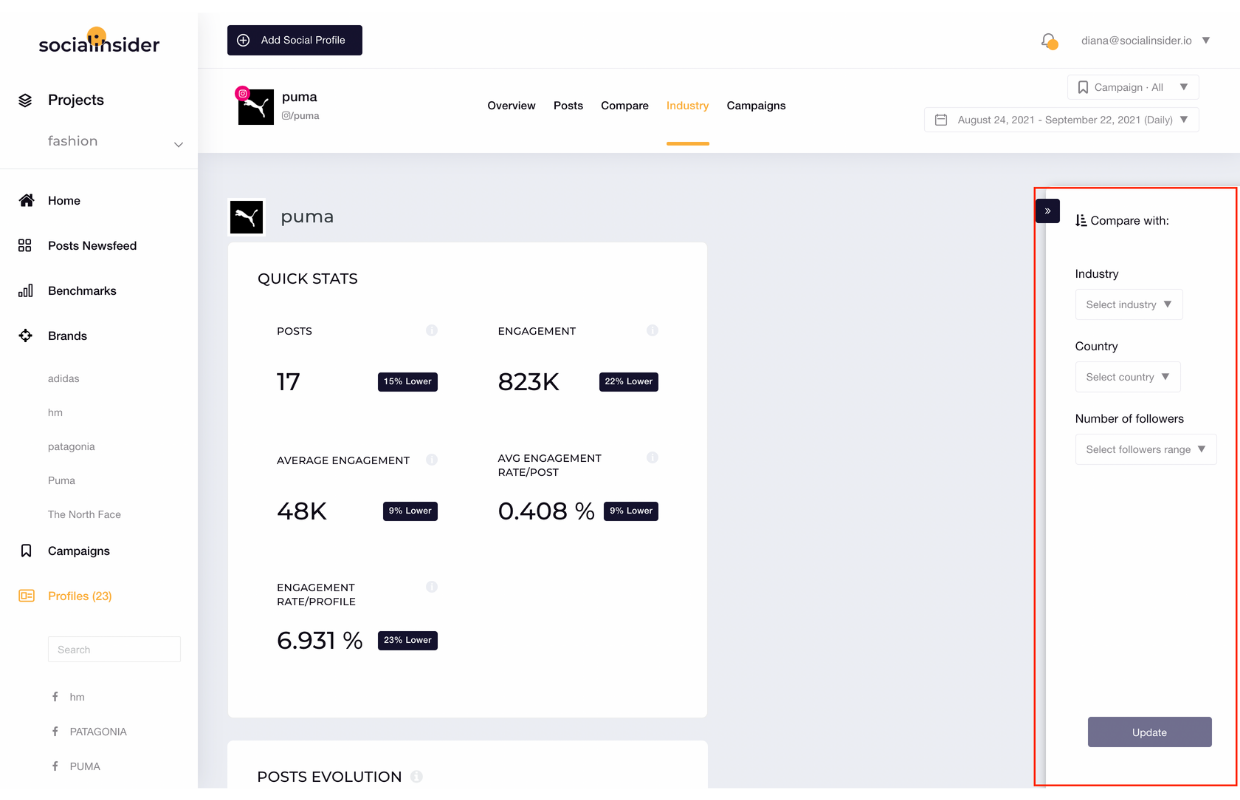Click the Facebook icon beside hm profile
Screen dimensions: 1240x800
pos(55,697)
